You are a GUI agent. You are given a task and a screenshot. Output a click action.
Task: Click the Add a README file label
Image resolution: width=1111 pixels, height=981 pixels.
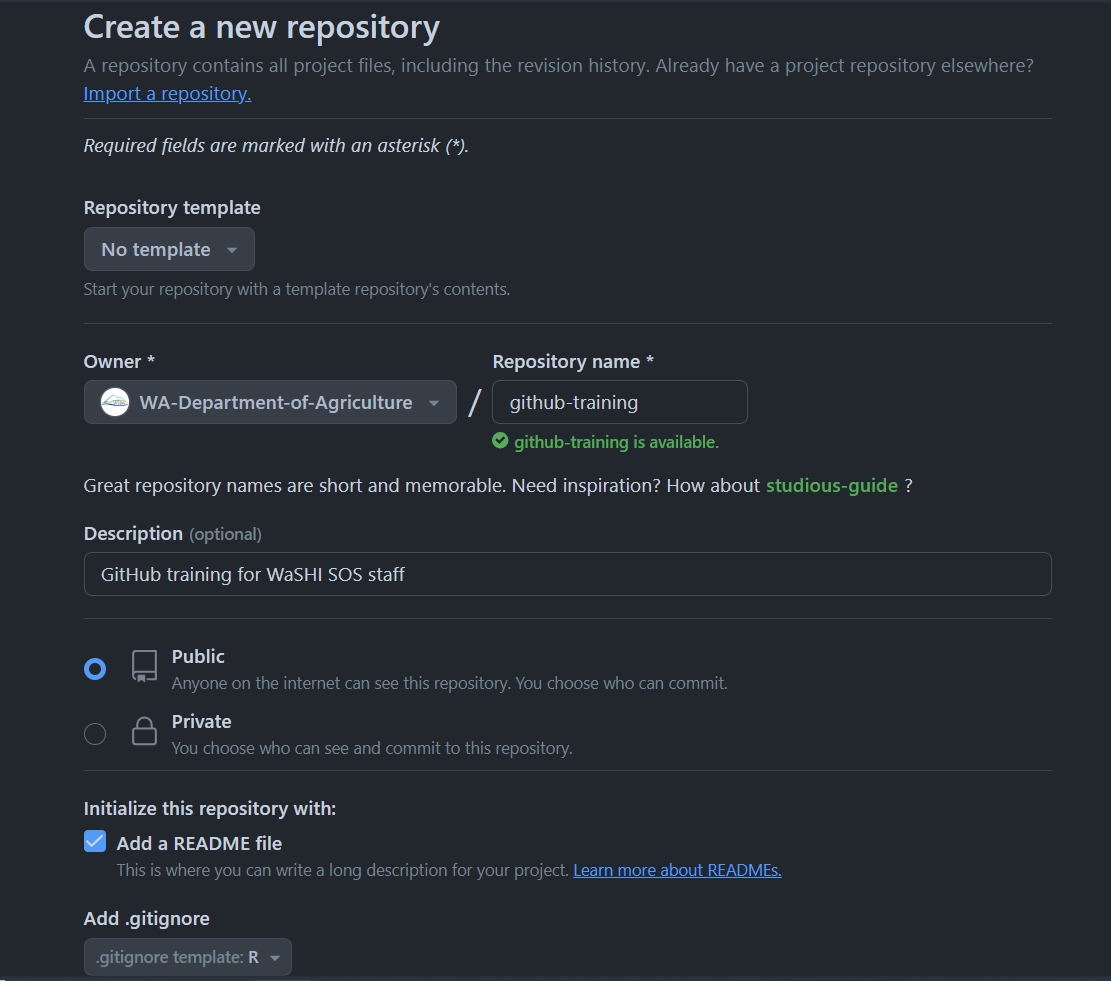tap(199, 843)
